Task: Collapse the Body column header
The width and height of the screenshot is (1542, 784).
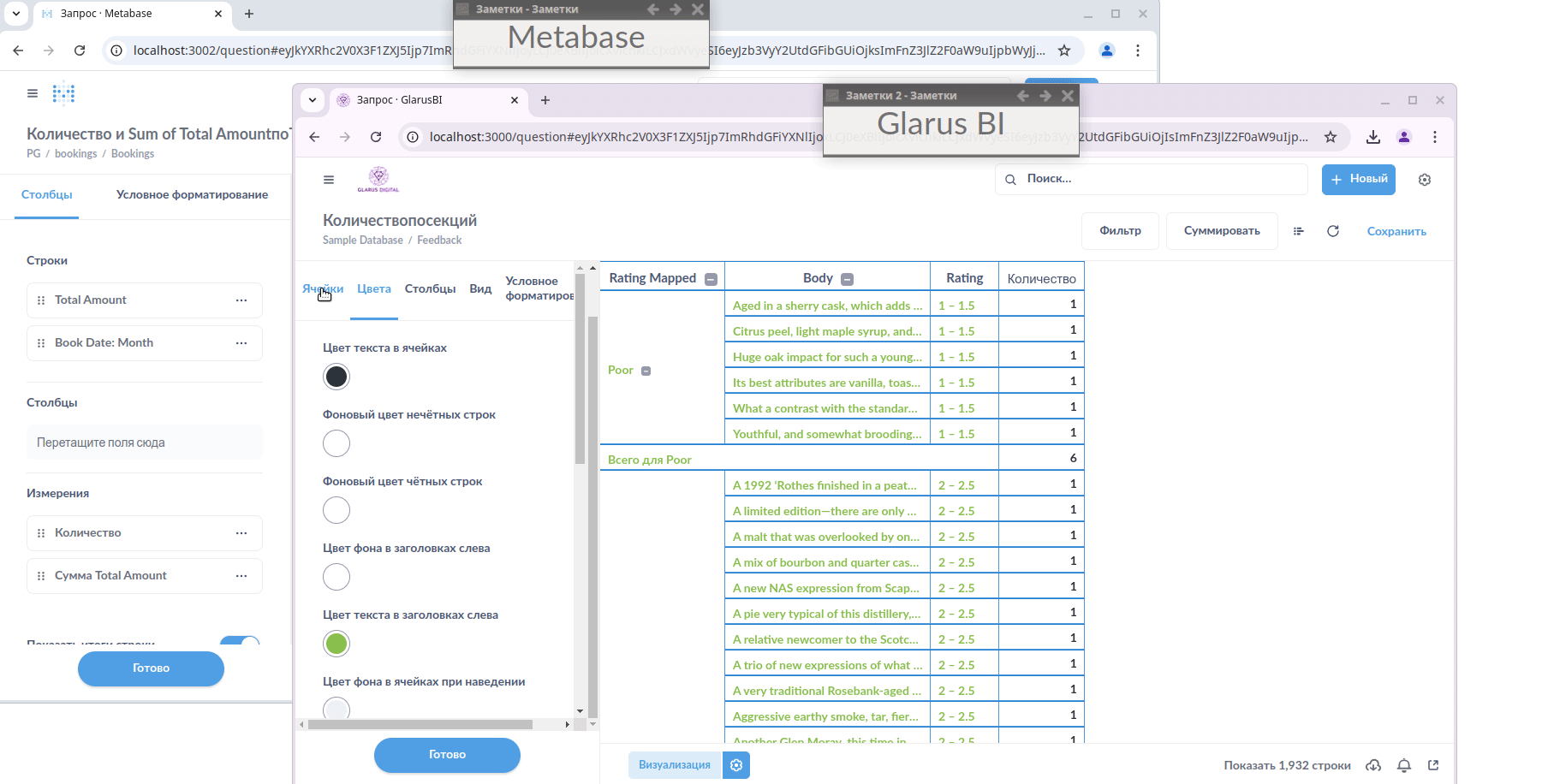Action: (847, 279)
